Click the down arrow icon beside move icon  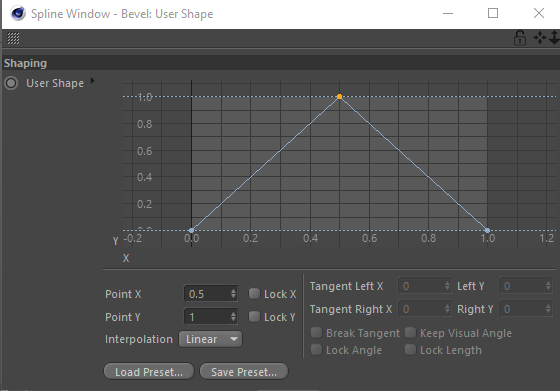(554, 37)
